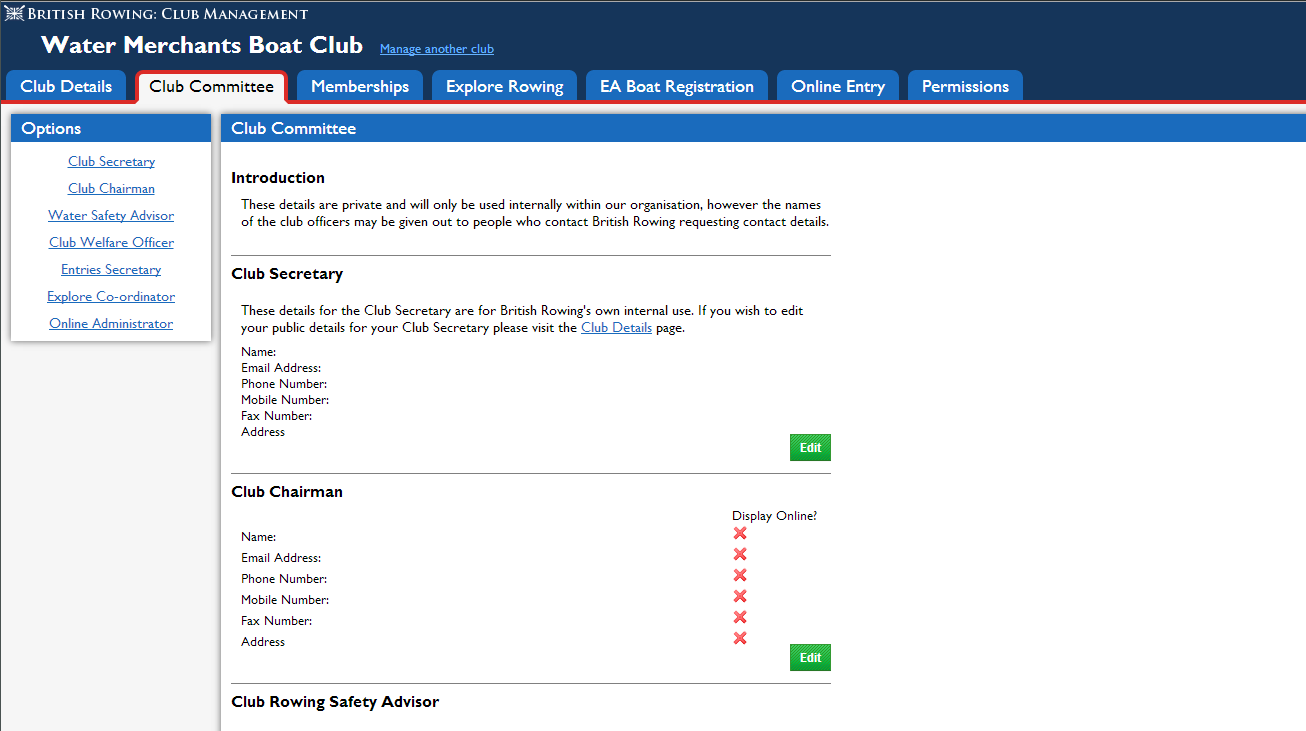1306x731 pixels.
Task: Select Entries Secretary option link
Action: pyautogui.click(x=111, y=269)
